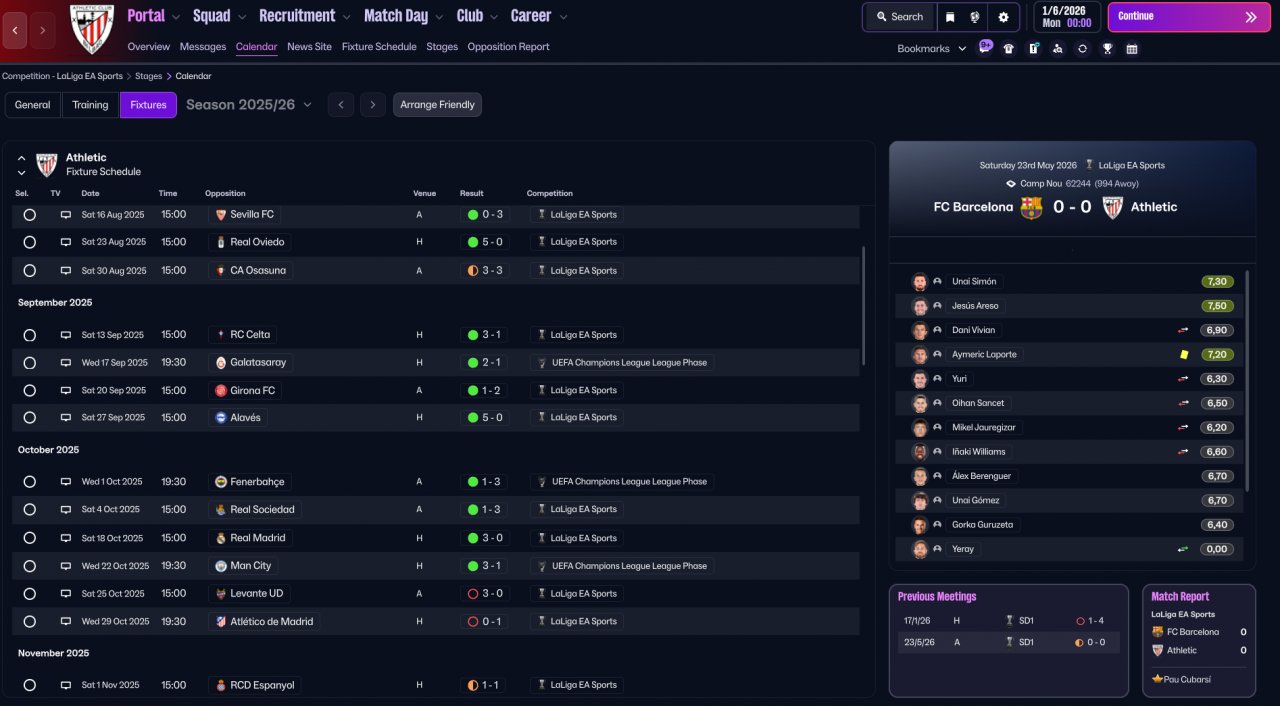Switch to the Training calendar view
Viewport: 1280px width, 706px height.
tap(90, 105)
